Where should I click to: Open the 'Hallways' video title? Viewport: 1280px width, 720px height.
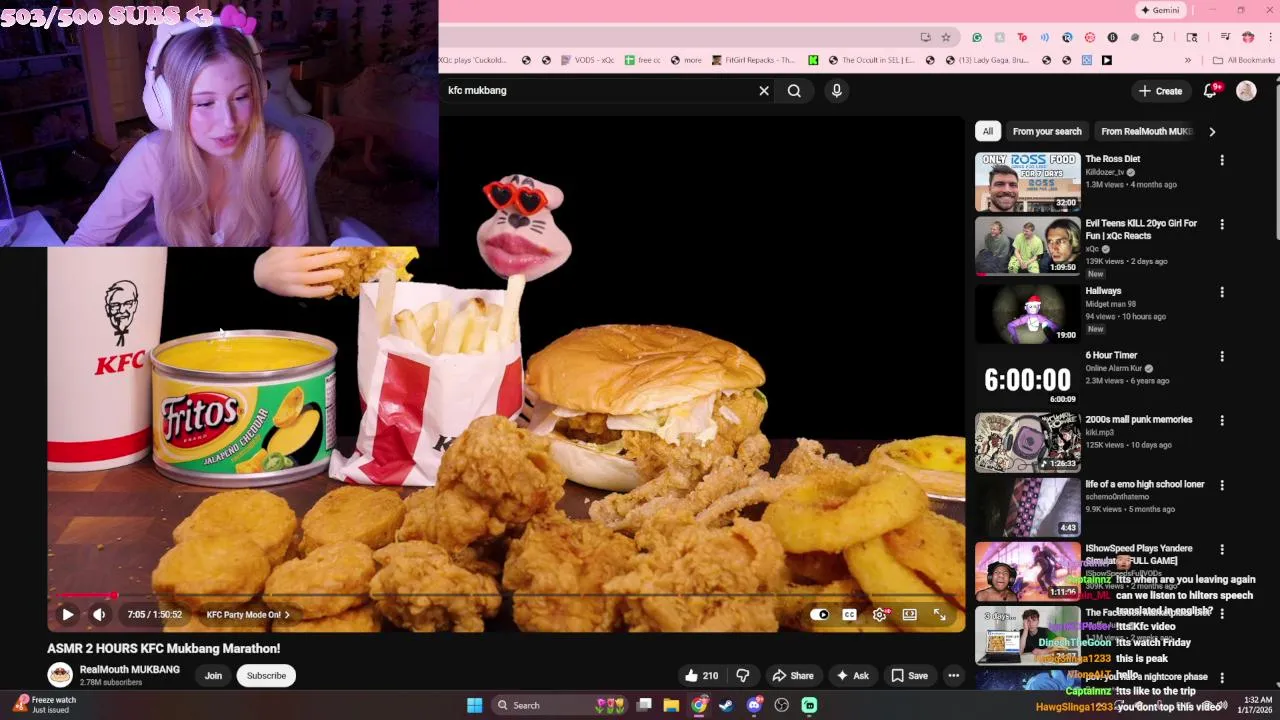tap(1103, 291)
